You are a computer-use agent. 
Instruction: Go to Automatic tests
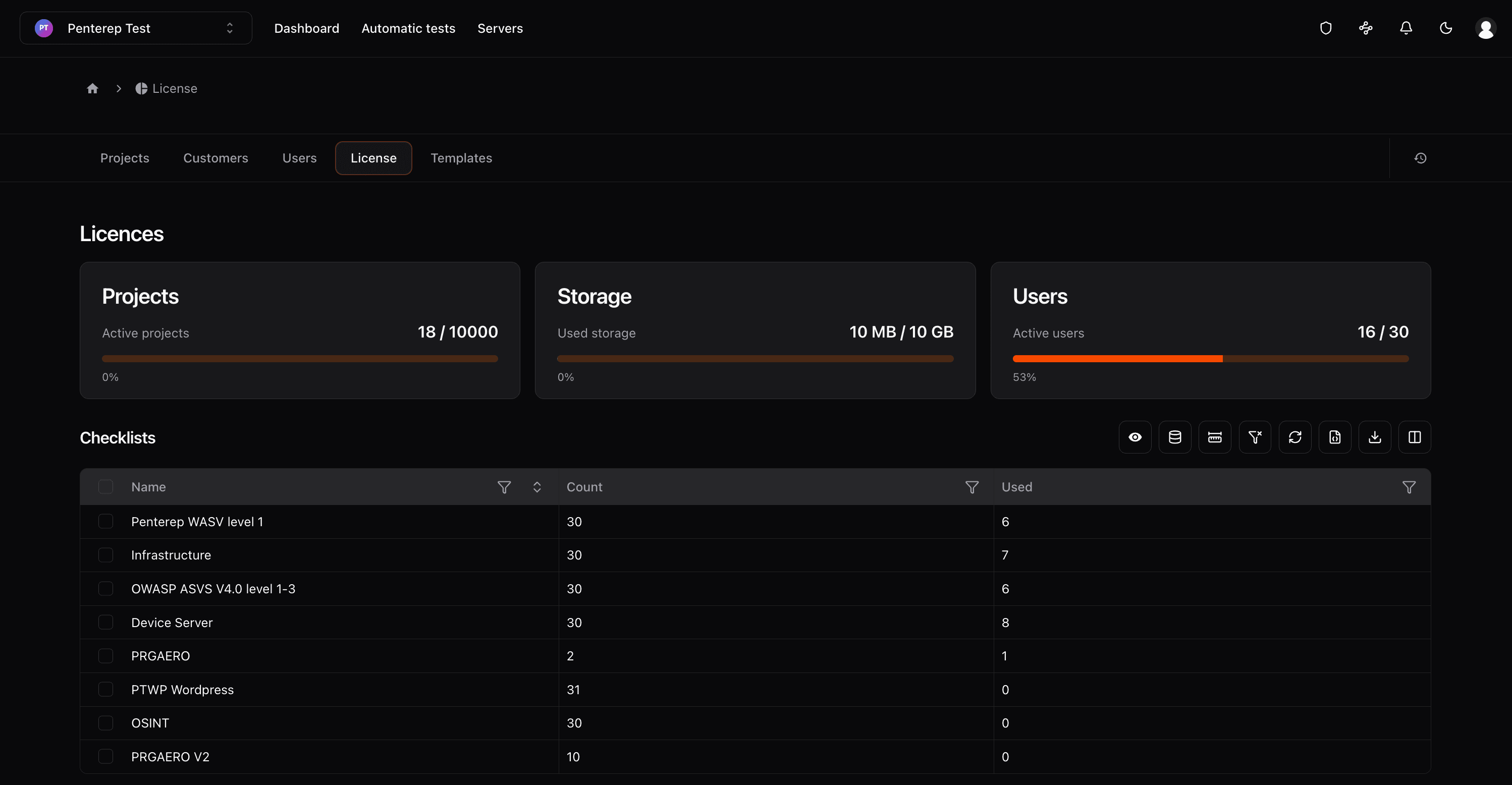(408, 28)
